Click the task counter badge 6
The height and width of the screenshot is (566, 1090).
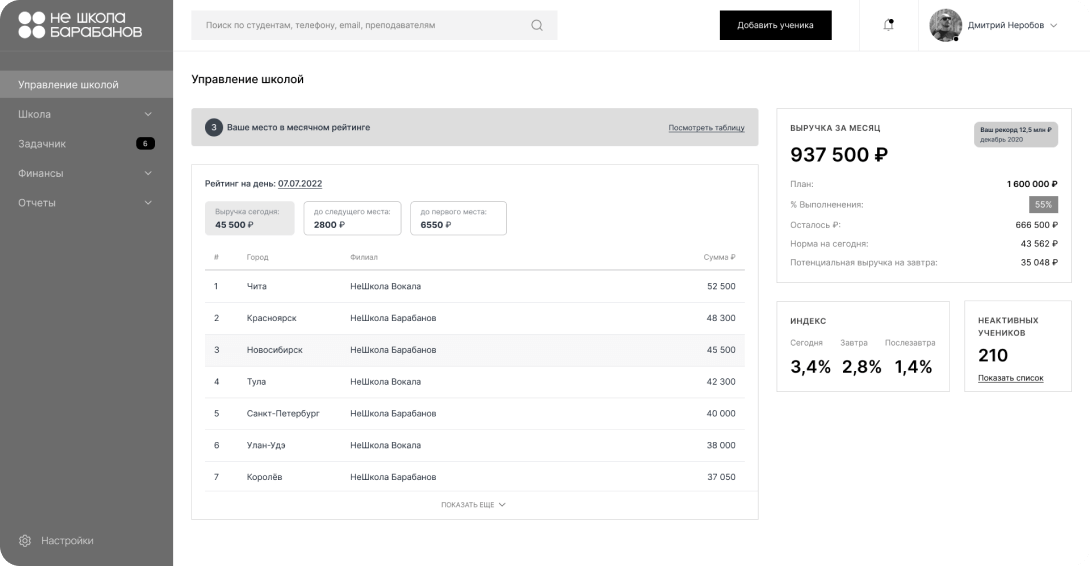click(145, 144)
